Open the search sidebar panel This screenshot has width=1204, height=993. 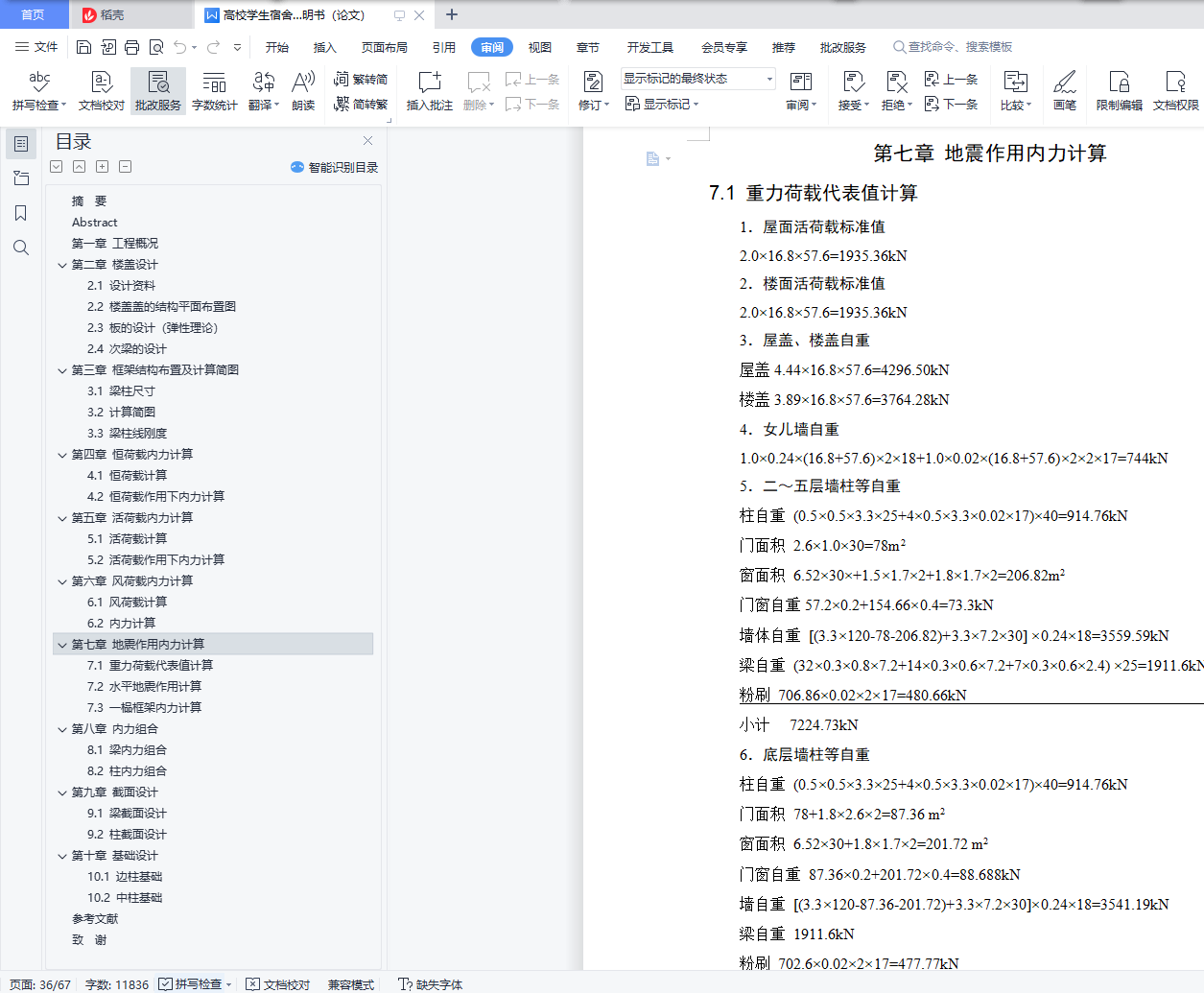(x=21, y=248)
